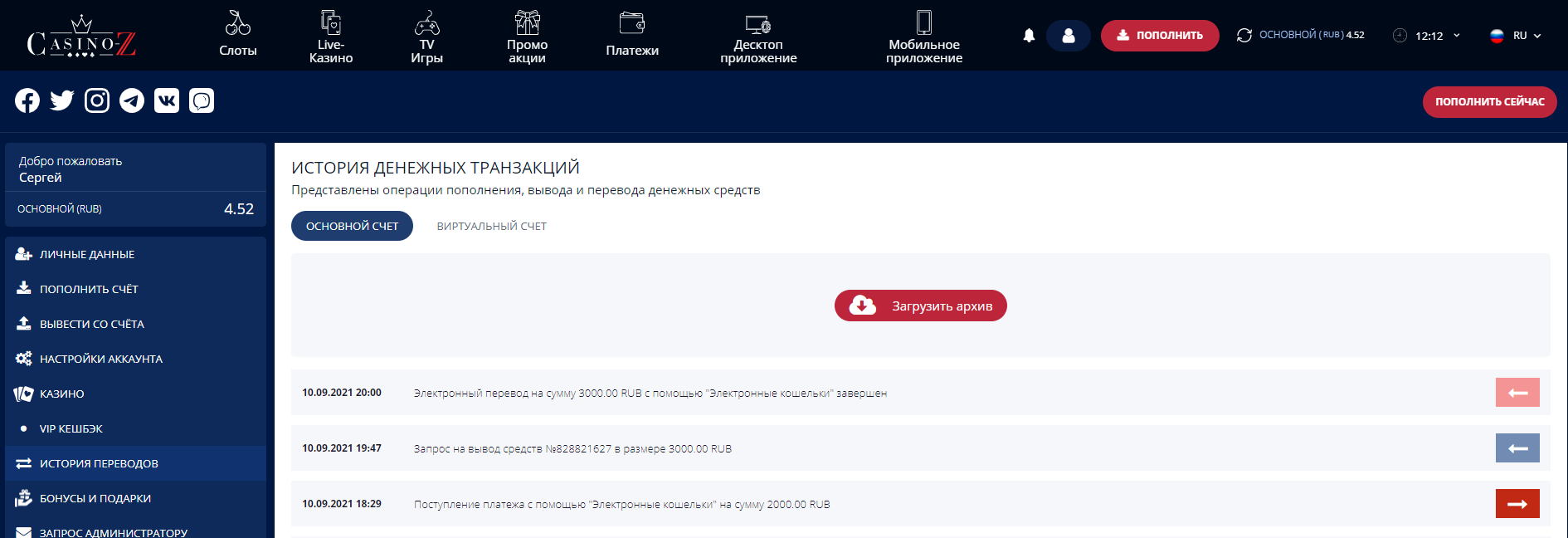Select ИСТОРИЯ ПЕРЕВОДОВ in sidebar
Image resolution: width=1568 pixels, height=538 pixels.
coord(135,463)
